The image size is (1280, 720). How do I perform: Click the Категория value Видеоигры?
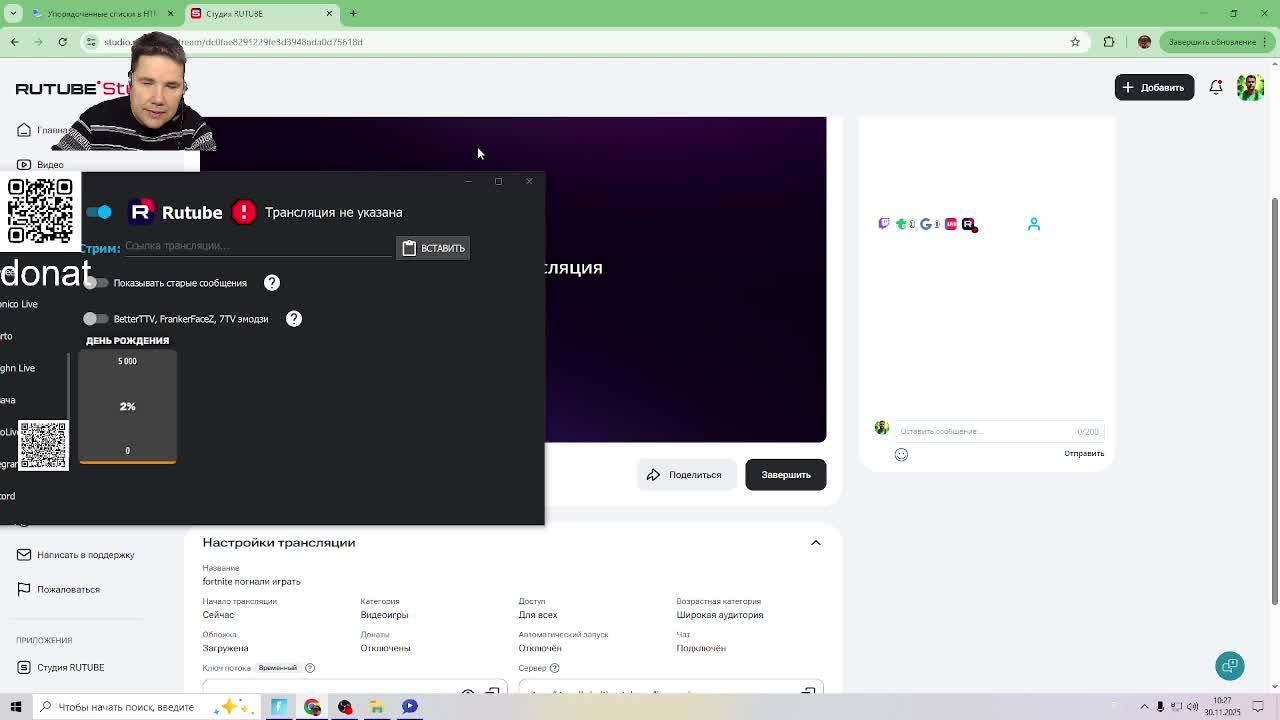[384, 615]
